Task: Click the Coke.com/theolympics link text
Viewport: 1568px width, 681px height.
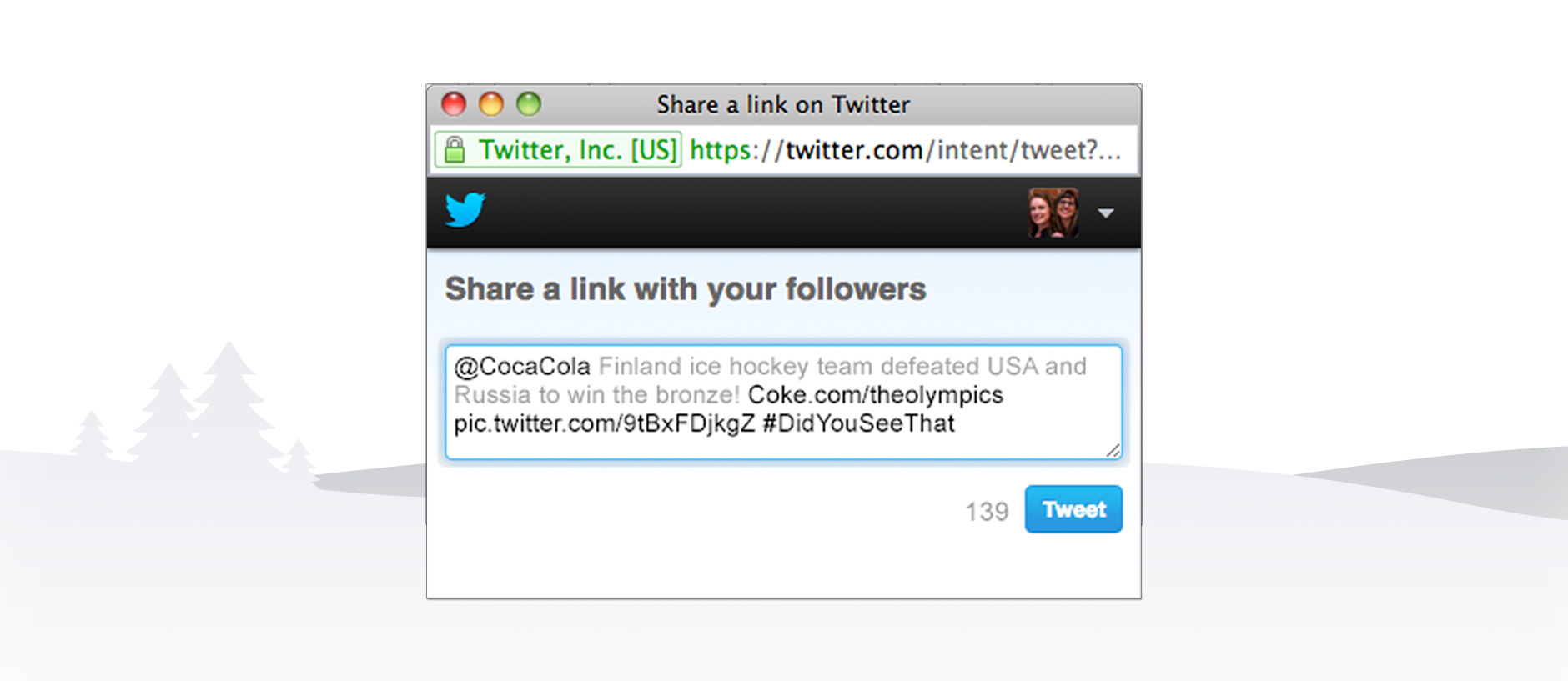Action: [x=875, y=395]
